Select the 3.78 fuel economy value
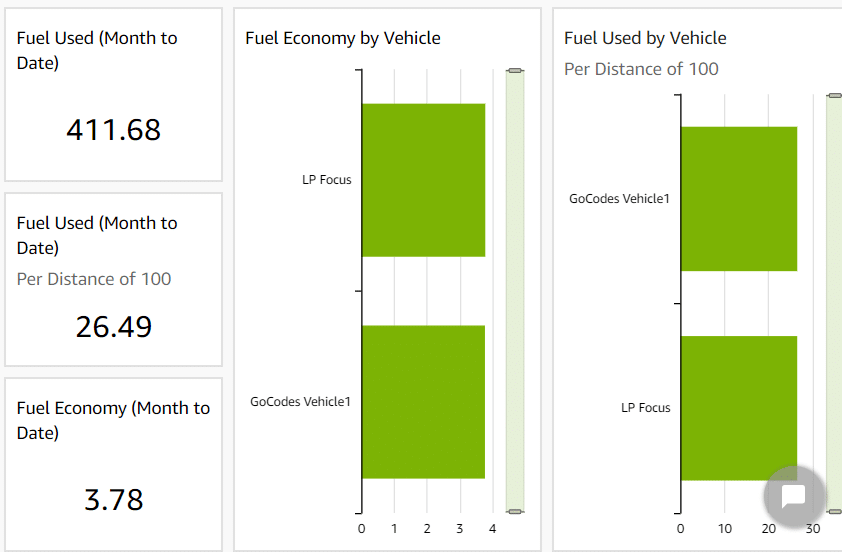 click(x=113, y=499)
